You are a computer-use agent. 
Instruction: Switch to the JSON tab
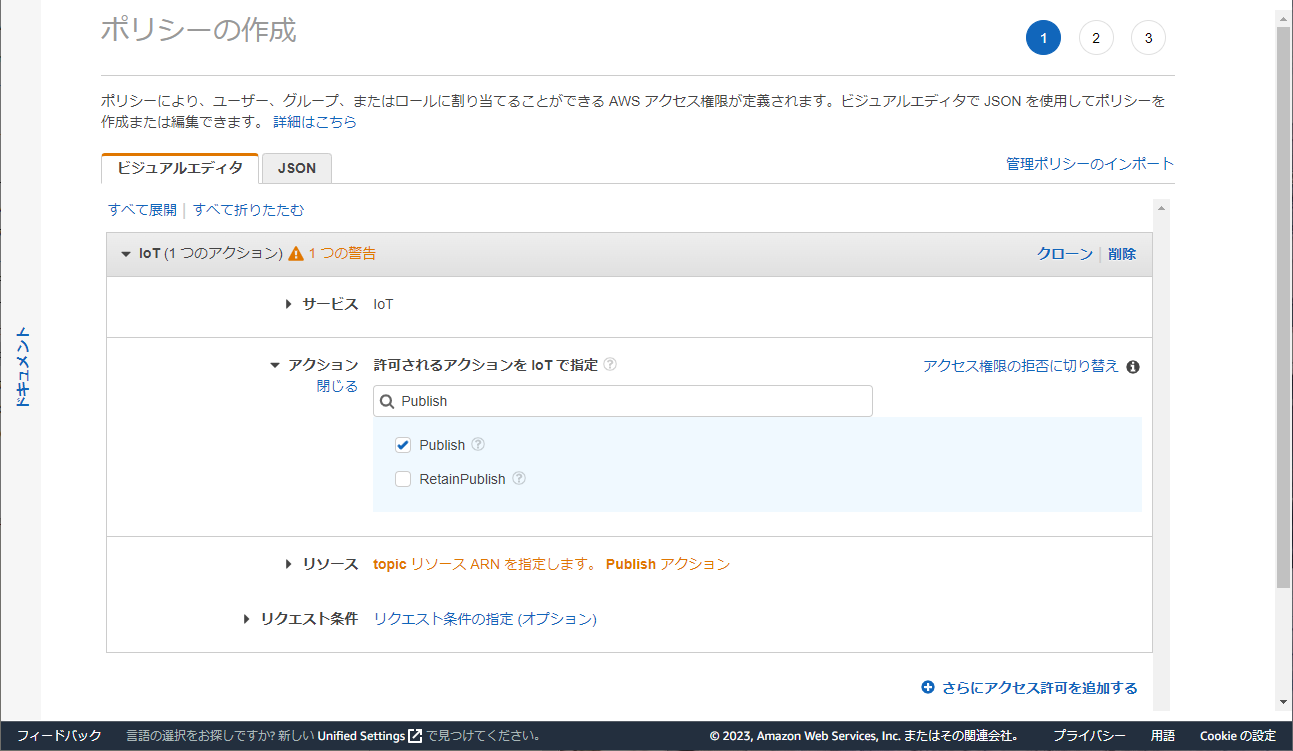[x=297, y=168]
